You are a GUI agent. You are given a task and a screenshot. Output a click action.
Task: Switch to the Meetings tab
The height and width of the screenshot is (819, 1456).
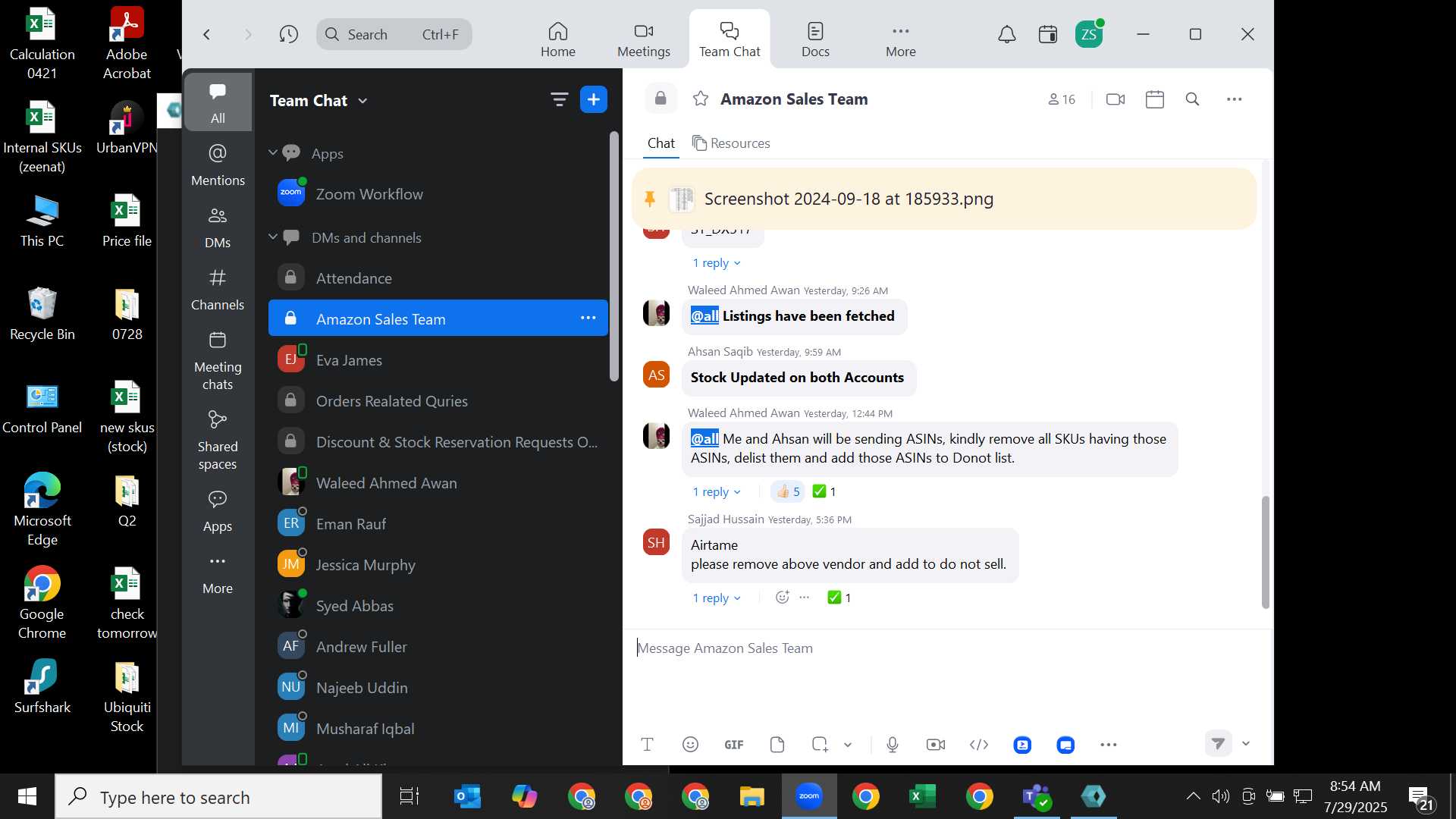(643, 39)
